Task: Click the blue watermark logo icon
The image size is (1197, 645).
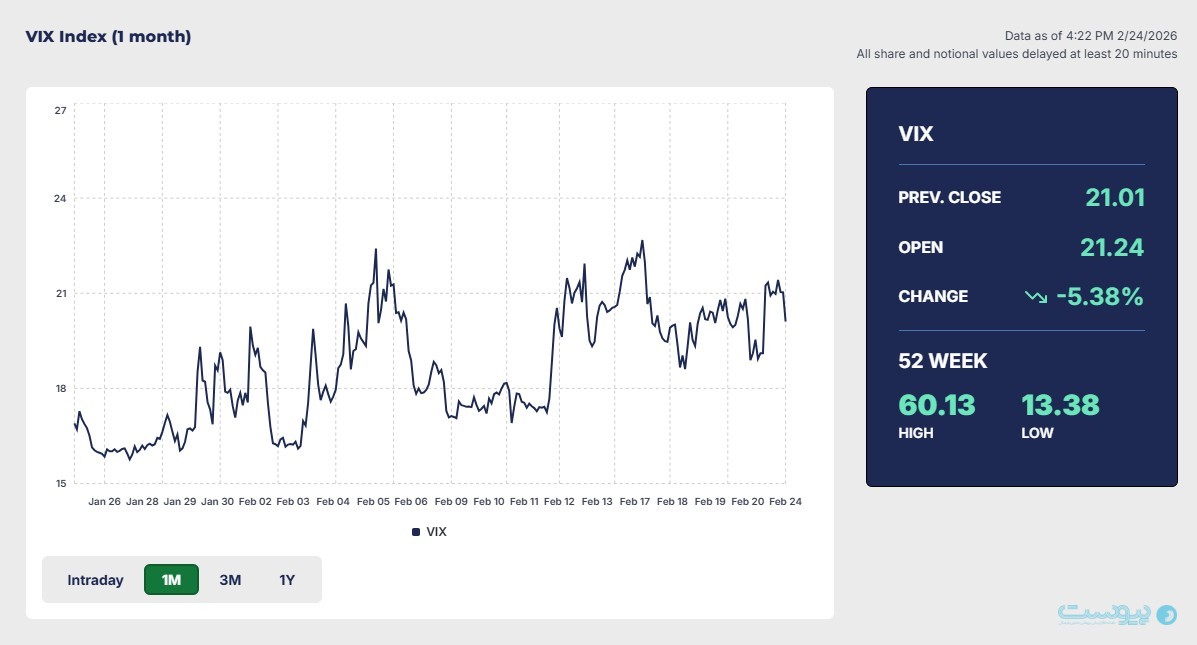Action: 1166,615
